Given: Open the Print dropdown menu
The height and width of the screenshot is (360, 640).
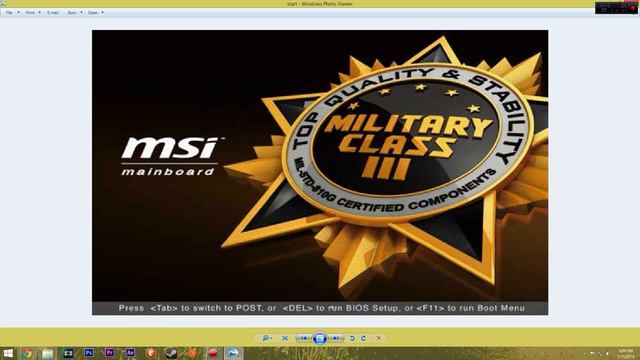Looking at the screenshot, I should click(x=33, y=13).
